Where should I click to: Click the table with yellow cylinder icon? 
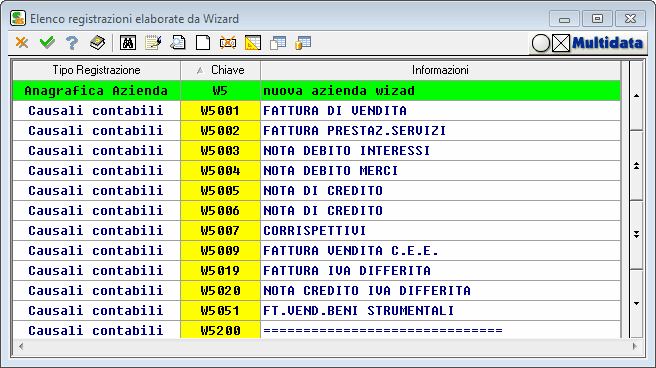pyautogui.click(x=303, y=43)
